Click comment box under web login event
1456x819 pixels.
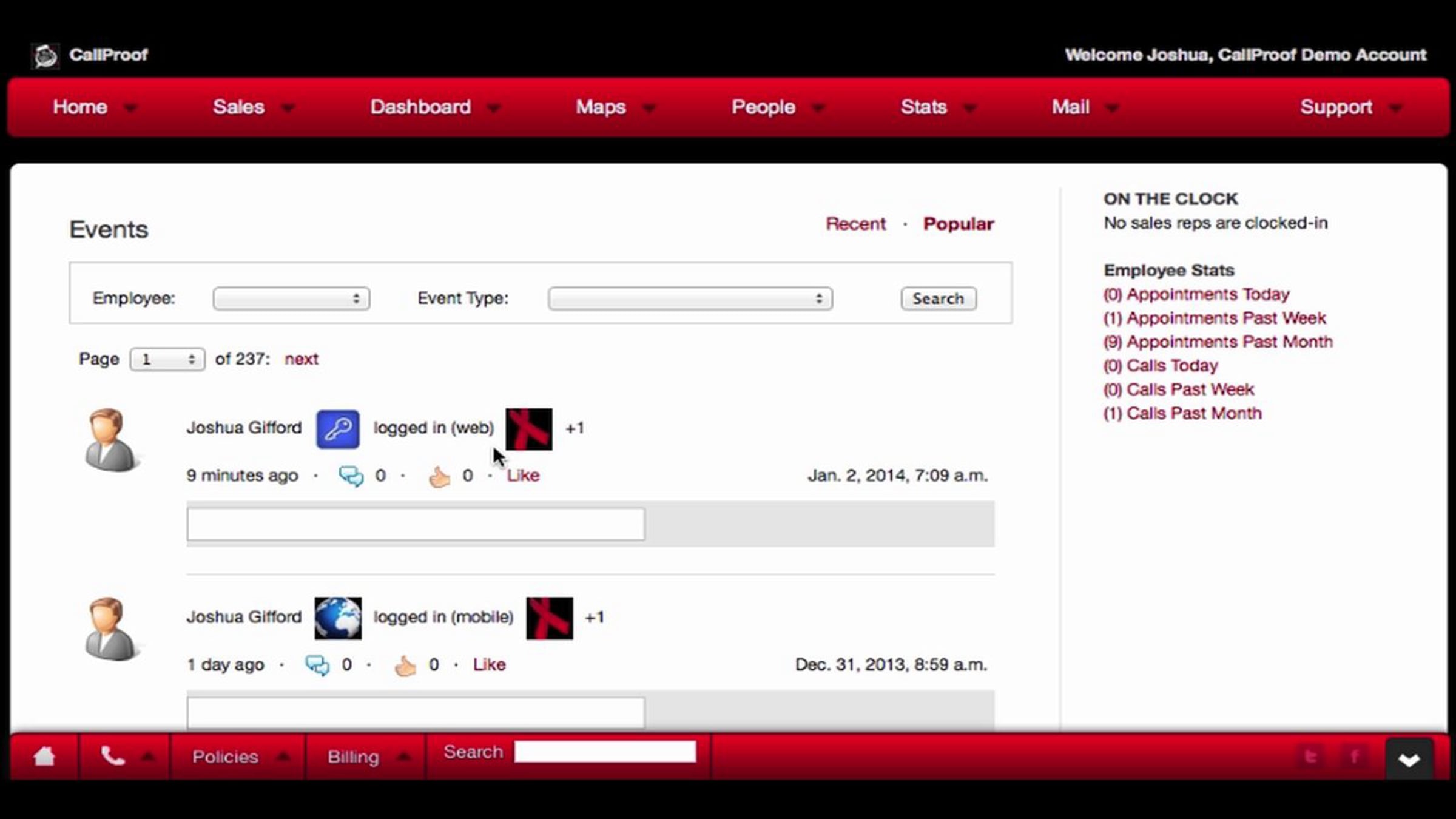[x=416, y=524]
